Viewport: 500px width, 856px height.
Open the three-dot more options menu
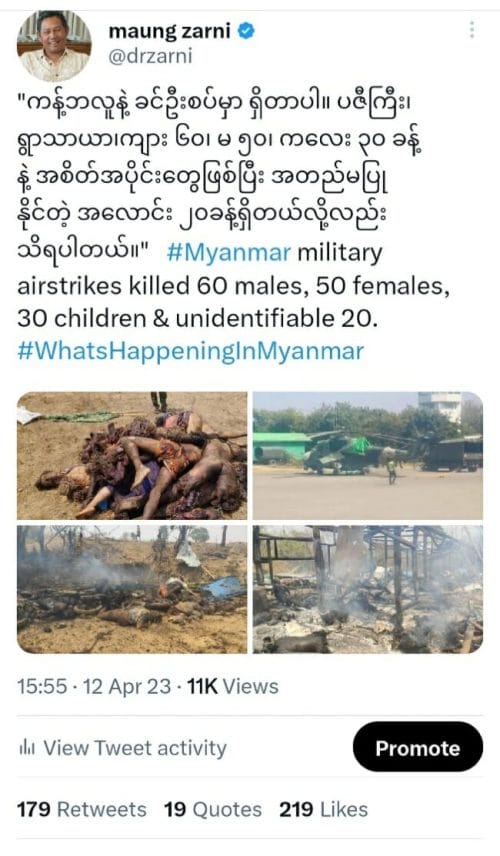click(472, 29)
